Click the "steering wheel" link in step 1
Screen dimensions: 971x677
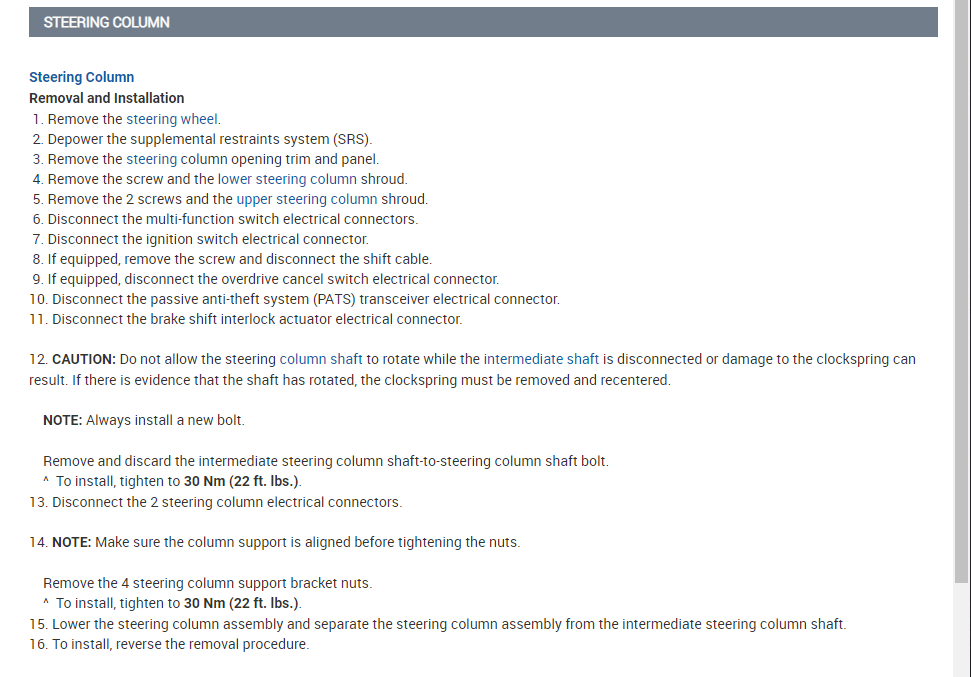[x=172, y=119]
